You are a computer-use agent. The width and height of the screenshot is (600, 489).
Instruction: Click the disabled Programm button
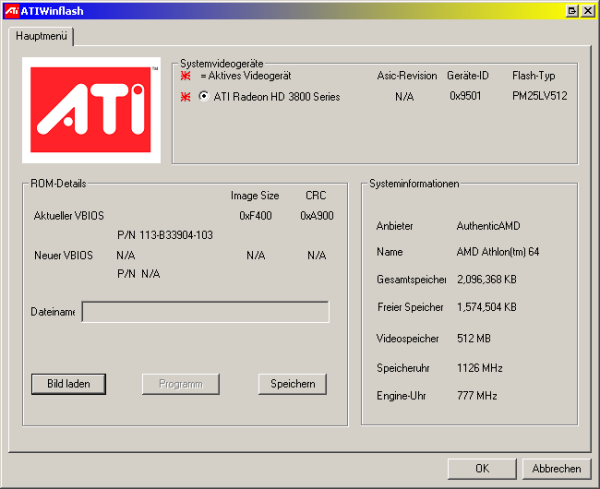pyautogui.click(x=181, y=384)
